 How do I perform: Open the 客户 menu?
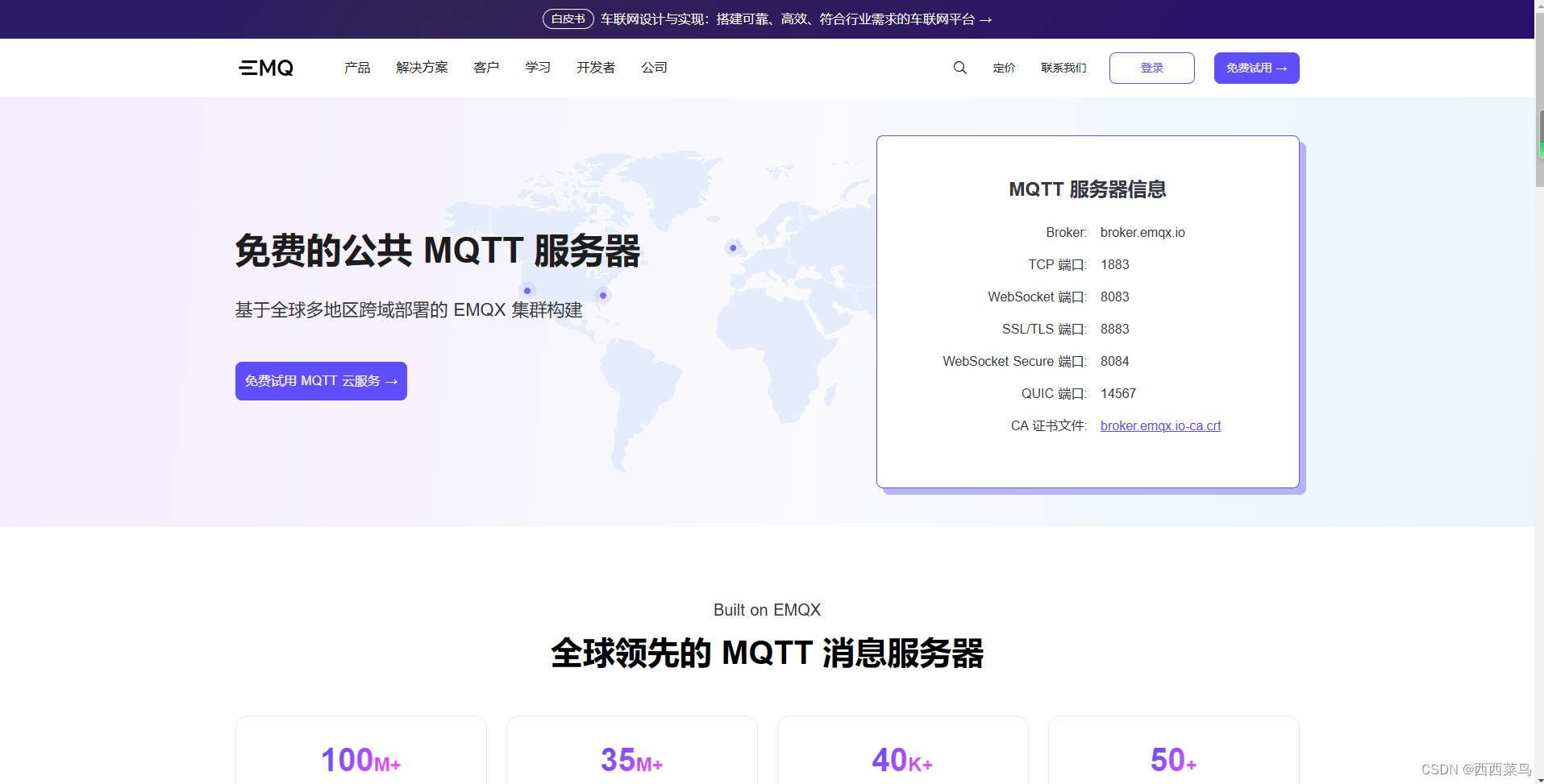coord(486,68)
